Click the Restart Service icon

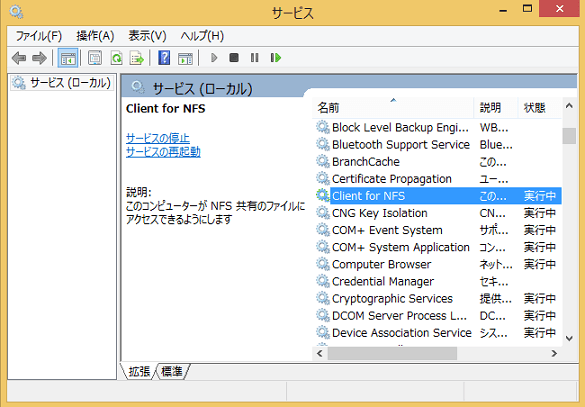point(275,58)
